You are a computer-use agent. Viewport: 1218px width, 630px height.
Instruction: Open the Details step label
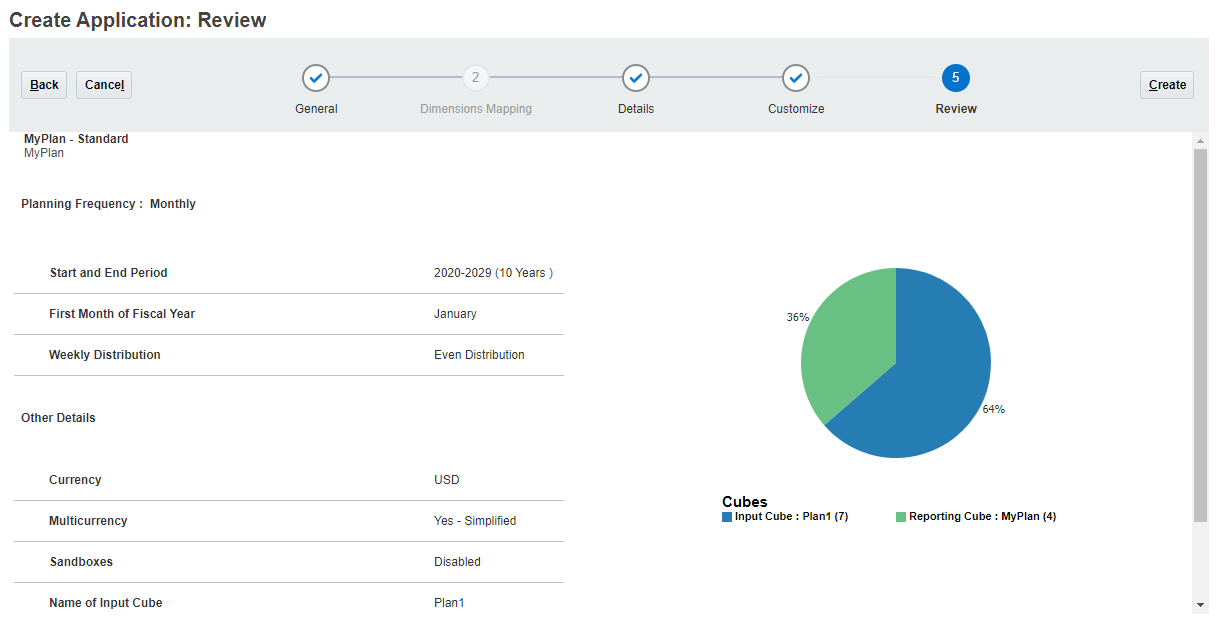(x=636, y=109)
